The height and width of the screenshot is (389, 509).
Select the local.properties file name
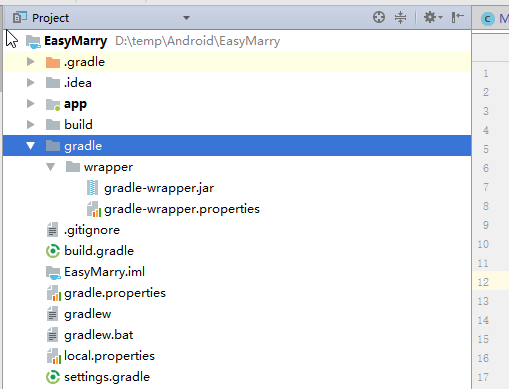point(109,356)
